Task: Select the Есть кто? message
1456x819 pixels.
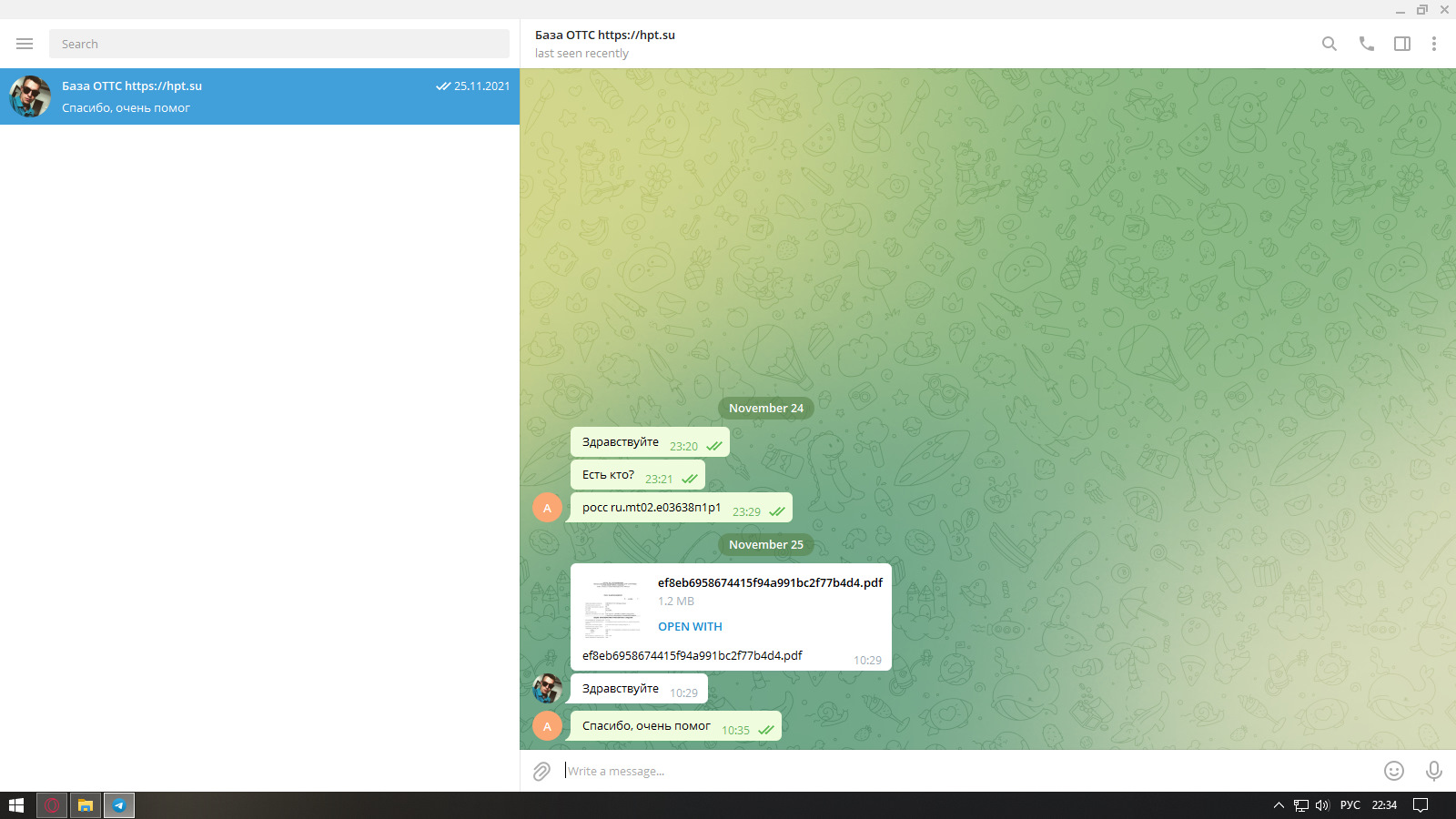Action: click(x=638, y=475)
